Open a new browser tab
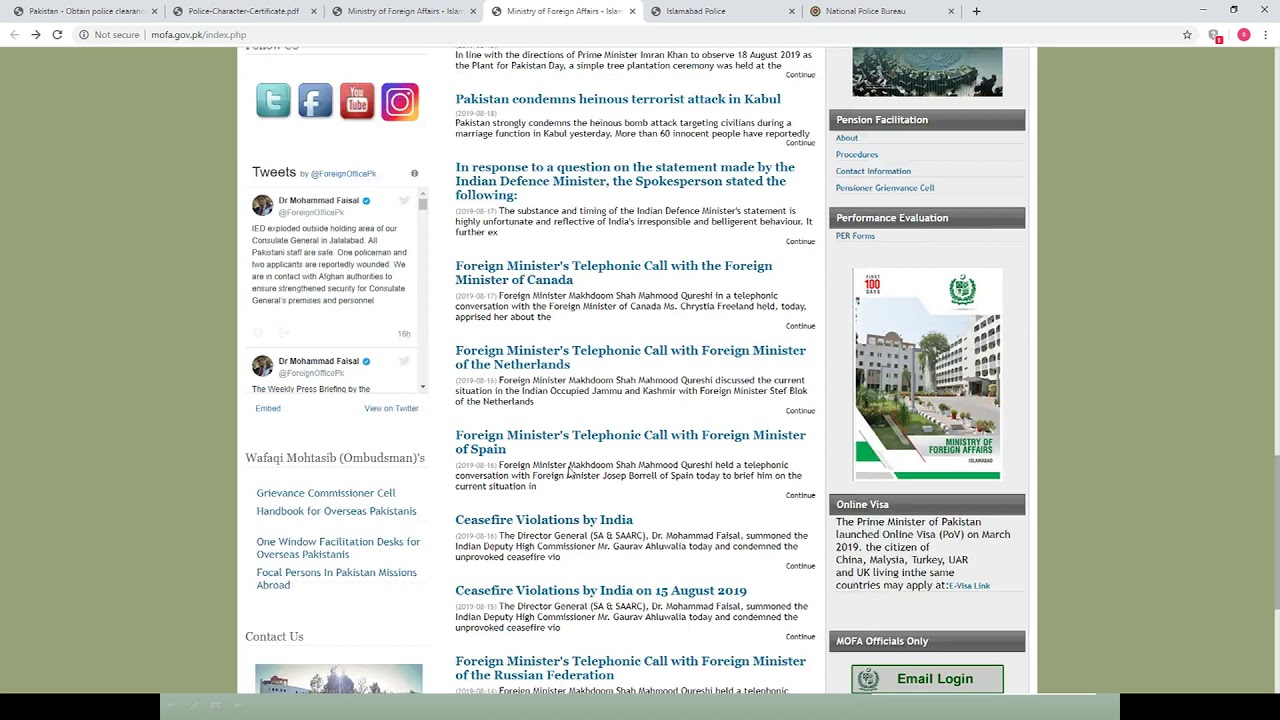The height and width of the screenshot is (720, 1280). [976, 11]
